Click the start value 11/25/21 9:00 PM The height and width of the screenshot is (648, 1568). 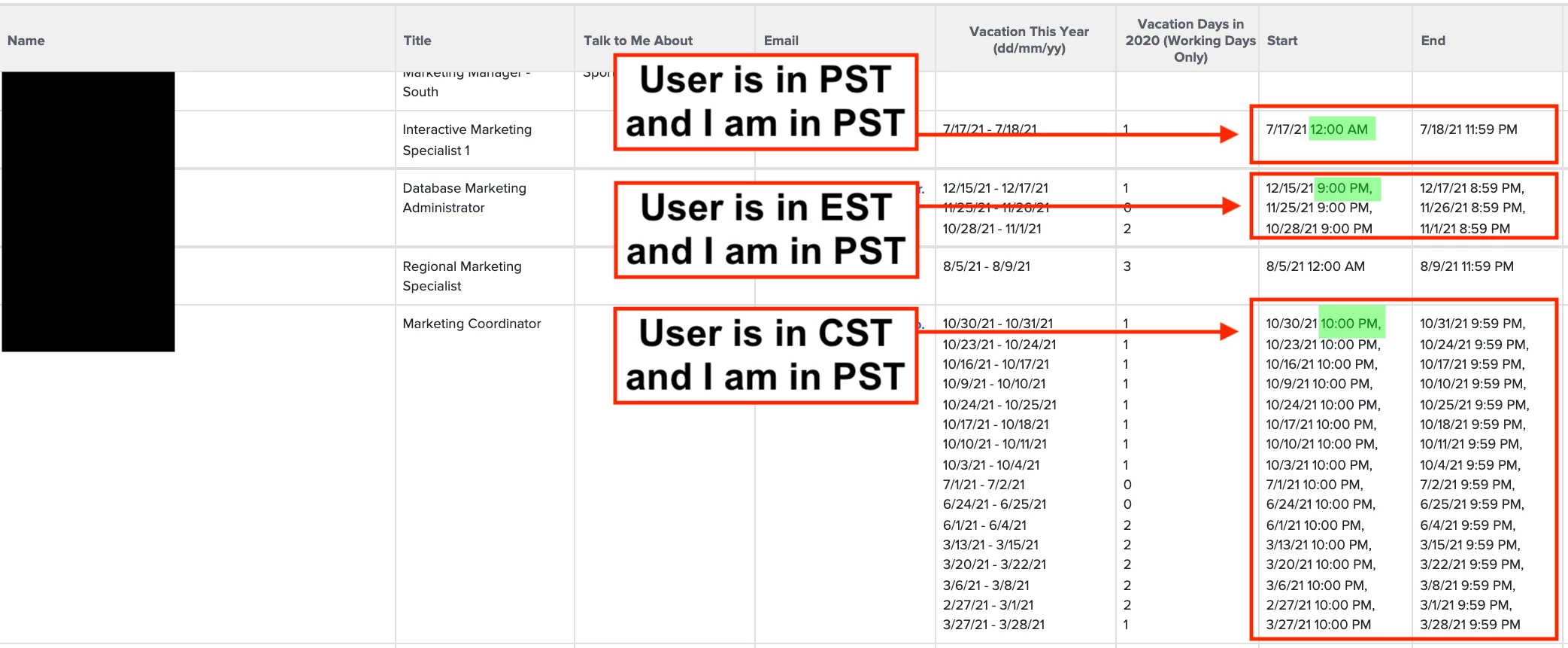click(x=1319, y=208)
